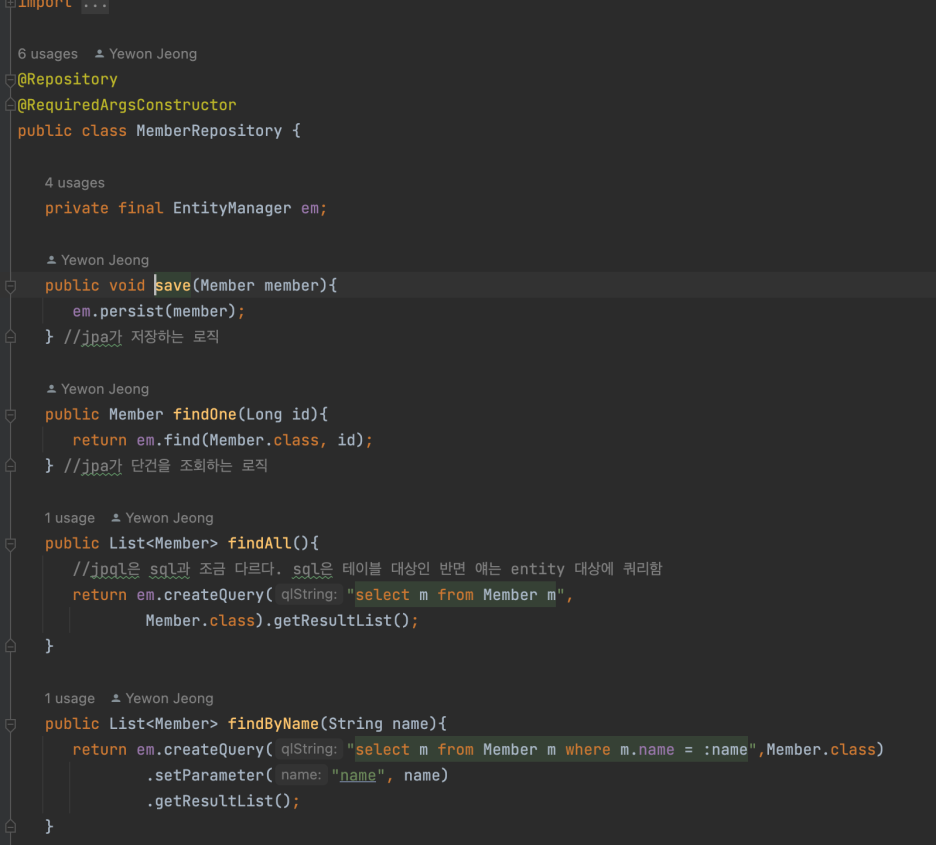
Task: Click the @RequiredArgsConstructor annotation text
Action: [x=127, y=105]
